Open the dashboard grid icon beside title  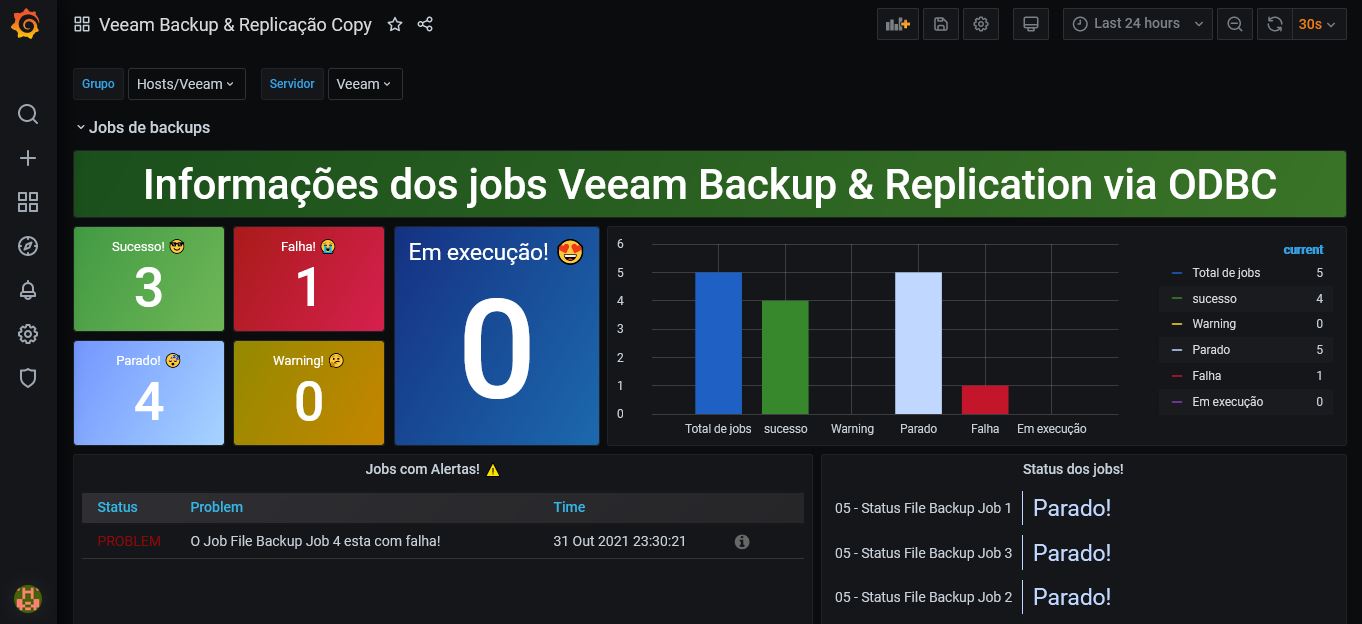coord(82,24)
